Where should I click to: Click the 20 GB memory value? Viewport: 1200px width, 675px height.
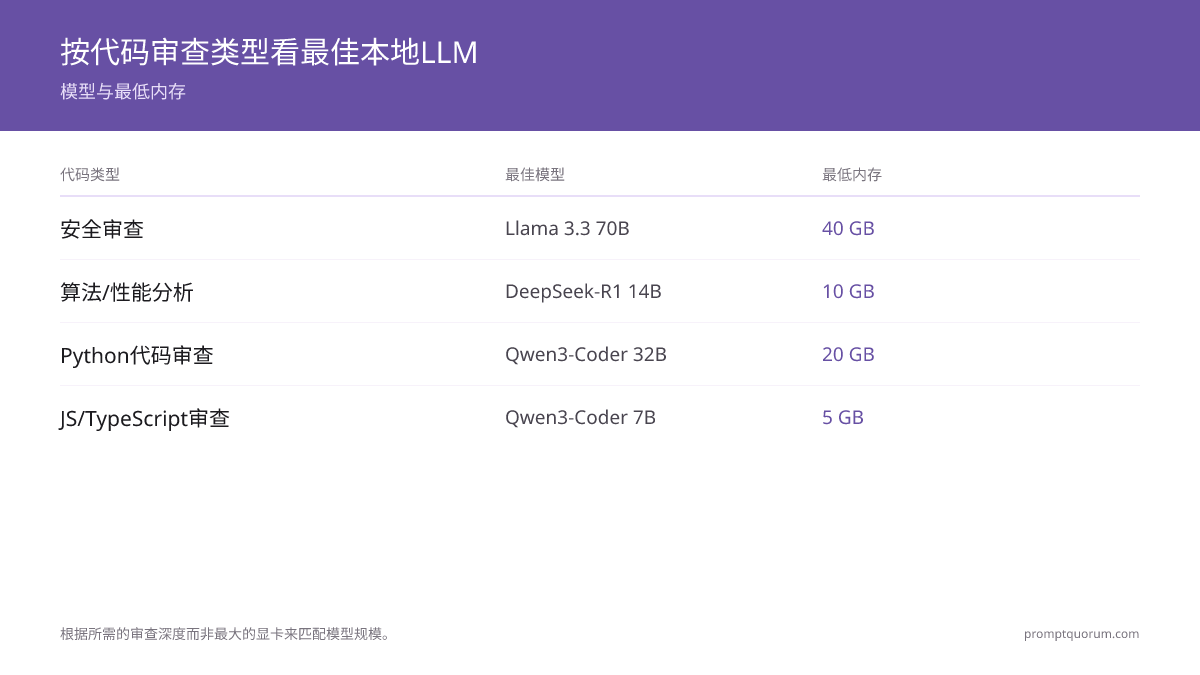848,354
